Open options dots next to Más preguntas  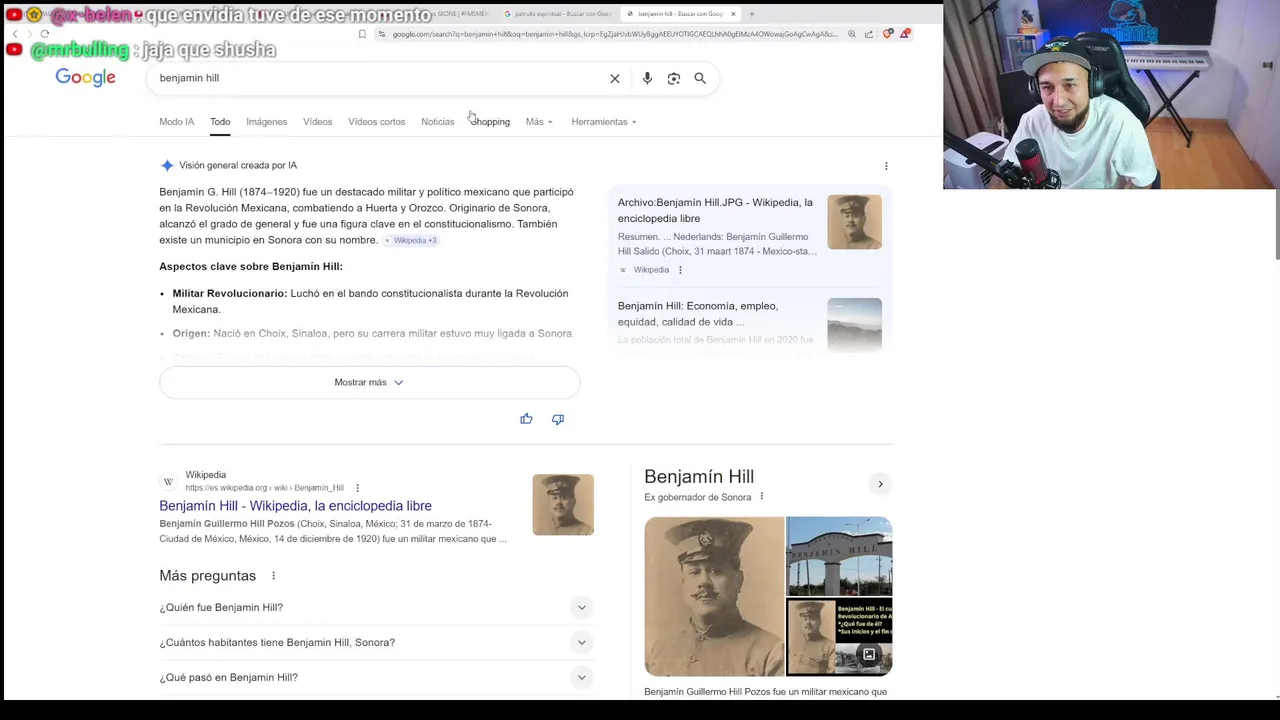click(x=273, y=576)
